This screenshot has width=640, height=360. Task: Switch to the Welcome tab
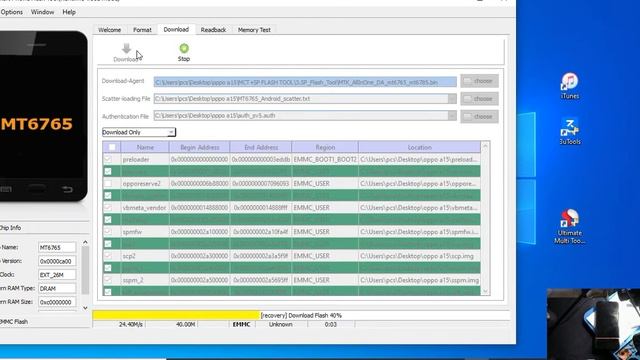tap(109, 30)
